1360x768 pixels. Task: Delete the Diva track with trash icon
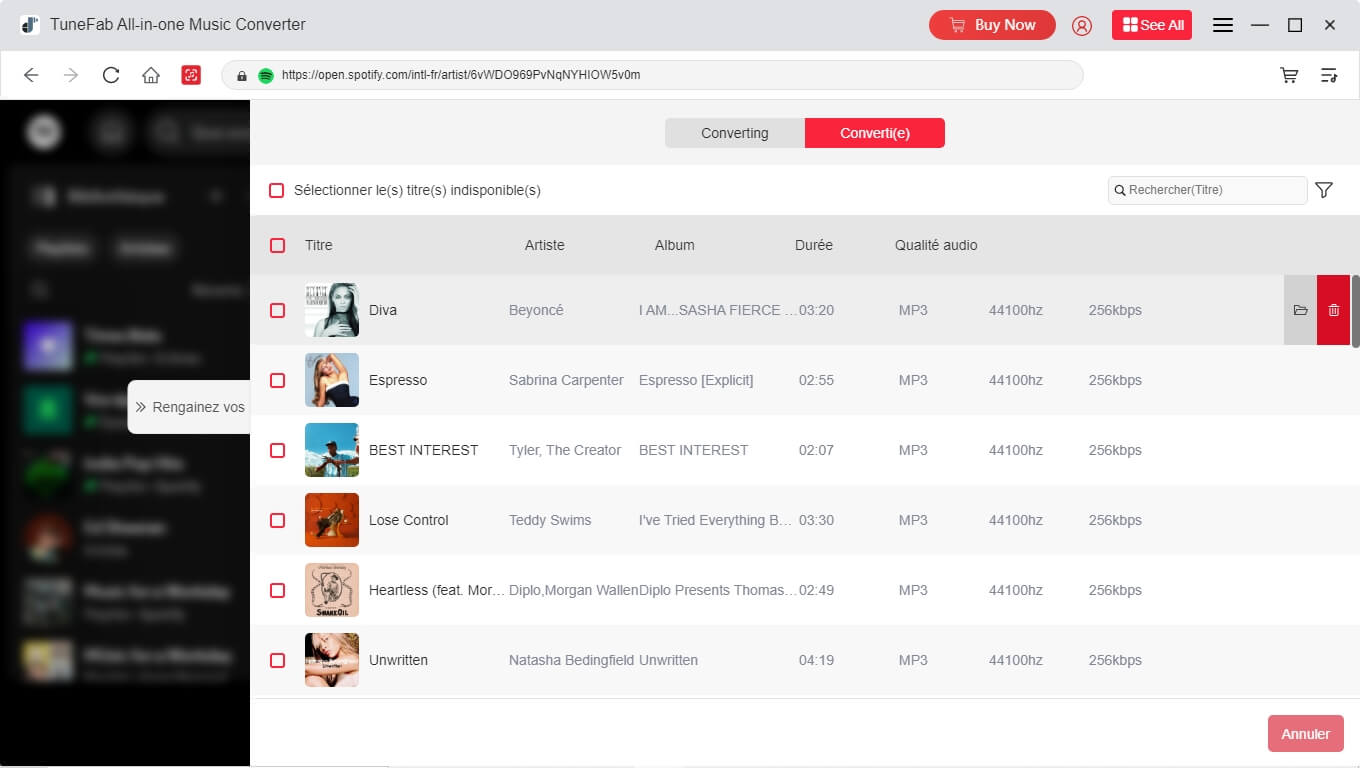click(1334, 310)
